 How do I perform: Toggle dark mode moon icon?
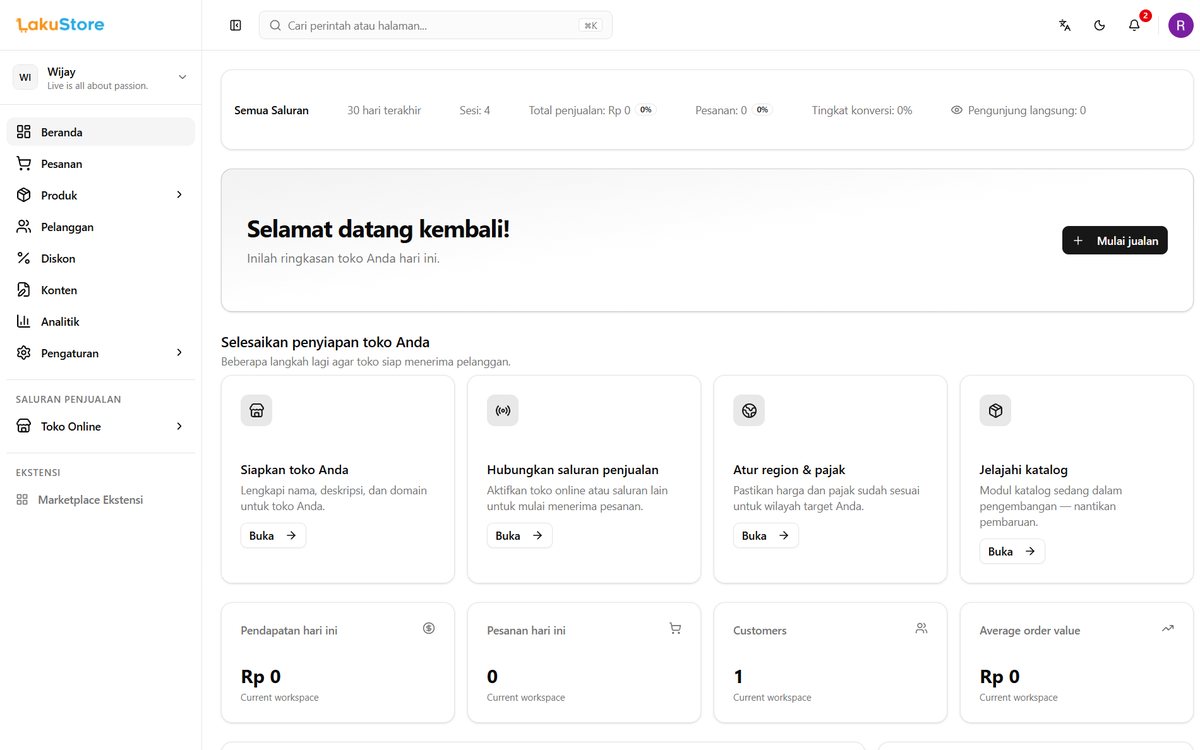point(1100,25)
